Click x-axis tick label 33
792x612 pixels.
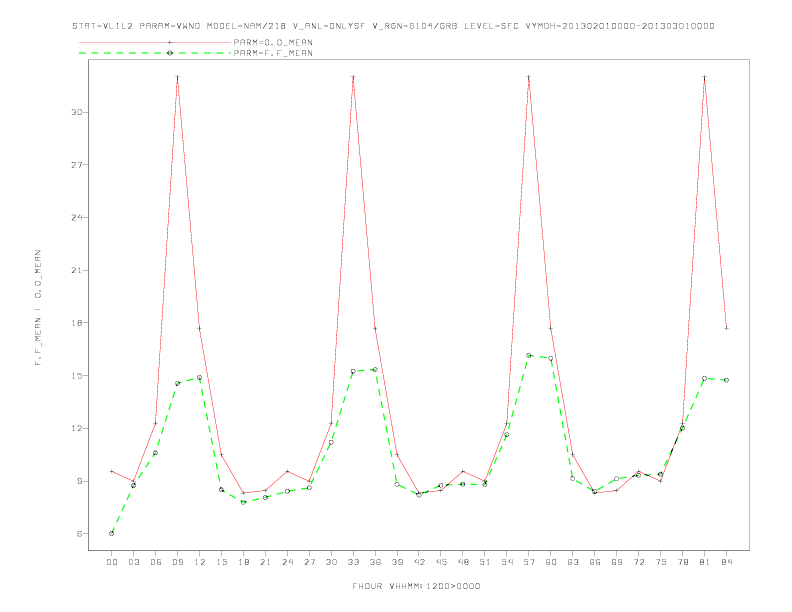pyautogui.click(x=353, y=562)
